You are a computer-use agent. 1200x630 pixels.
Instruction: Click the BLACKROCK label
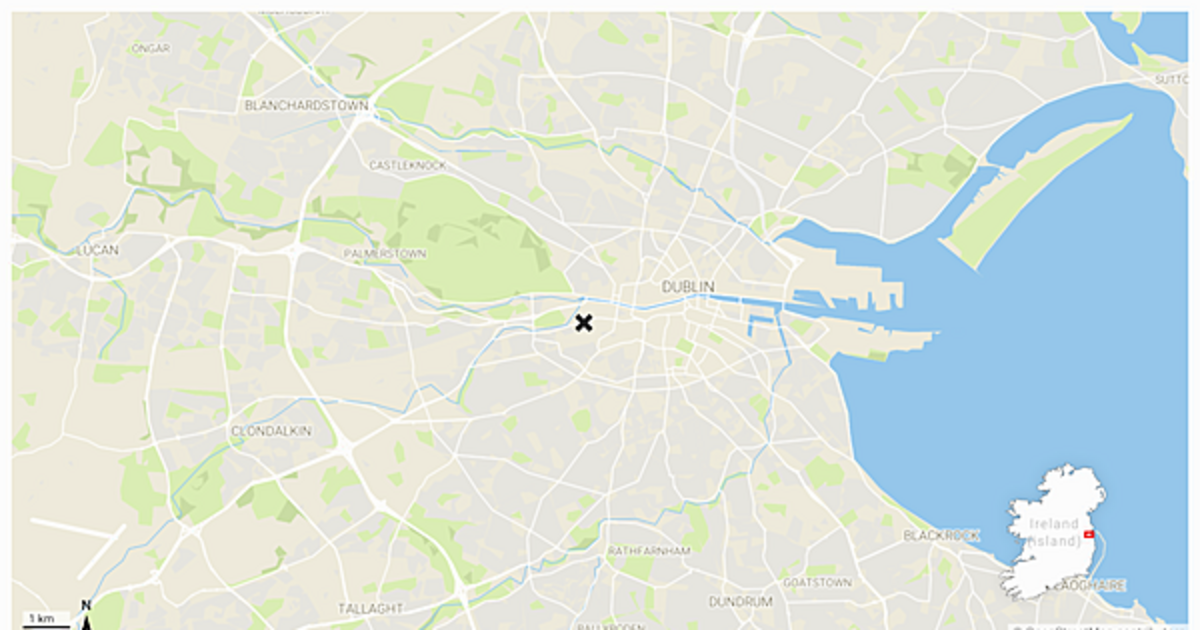point(942,536)
